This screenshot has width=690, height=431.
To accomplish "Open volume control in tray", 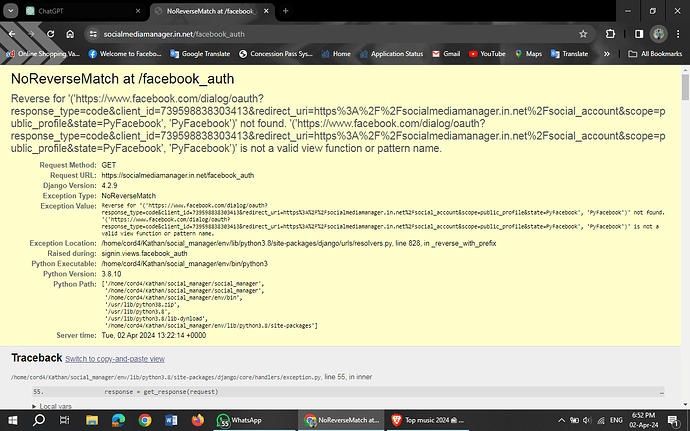I will click(x=587, y=420).
